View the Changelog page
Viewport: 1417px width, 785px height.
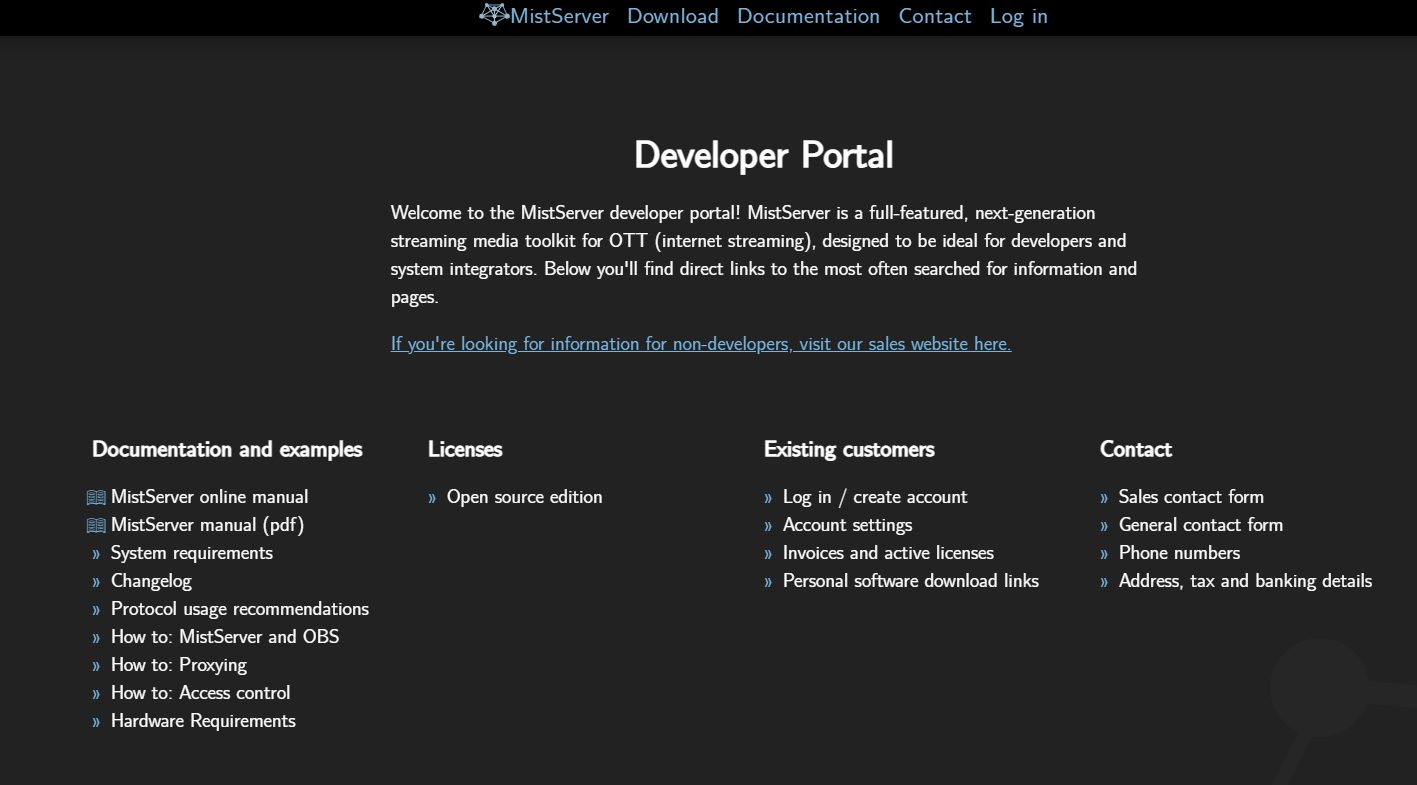pos(151,581)
